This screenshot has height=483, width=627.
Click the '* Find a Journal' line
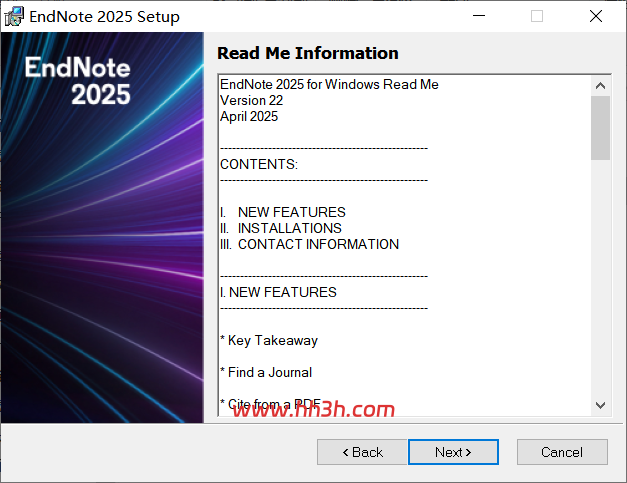pyautogui.click(x=266, y=372)
